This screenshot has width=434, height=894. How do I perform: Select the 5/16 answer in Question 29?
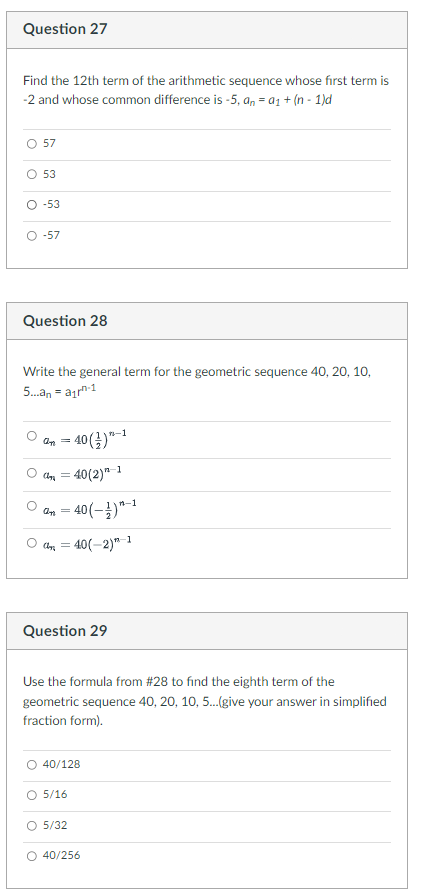(x=31, y=795)
